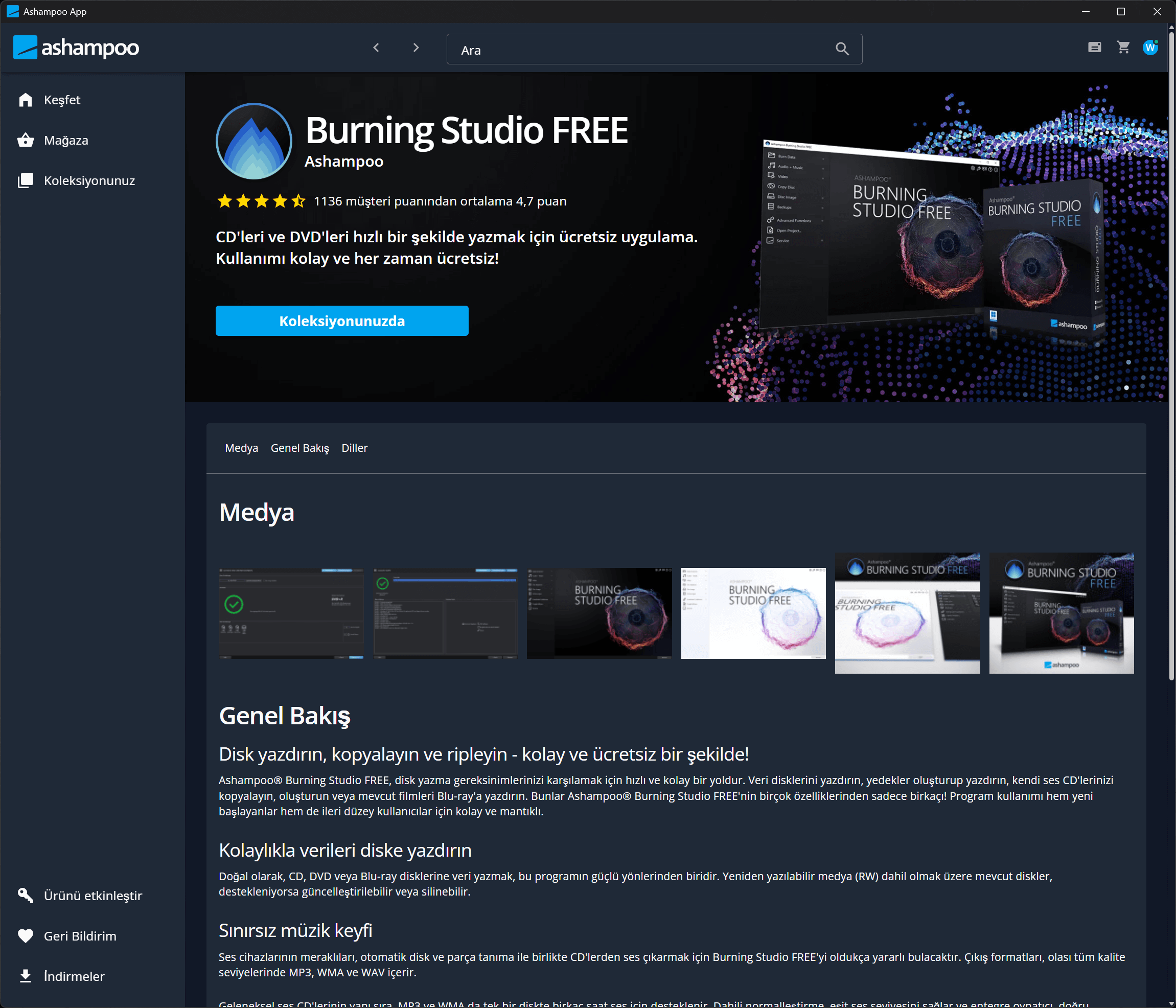
Task: Click the heading 'Sınırsız müzik keyfi'
Action: point(296,930)
